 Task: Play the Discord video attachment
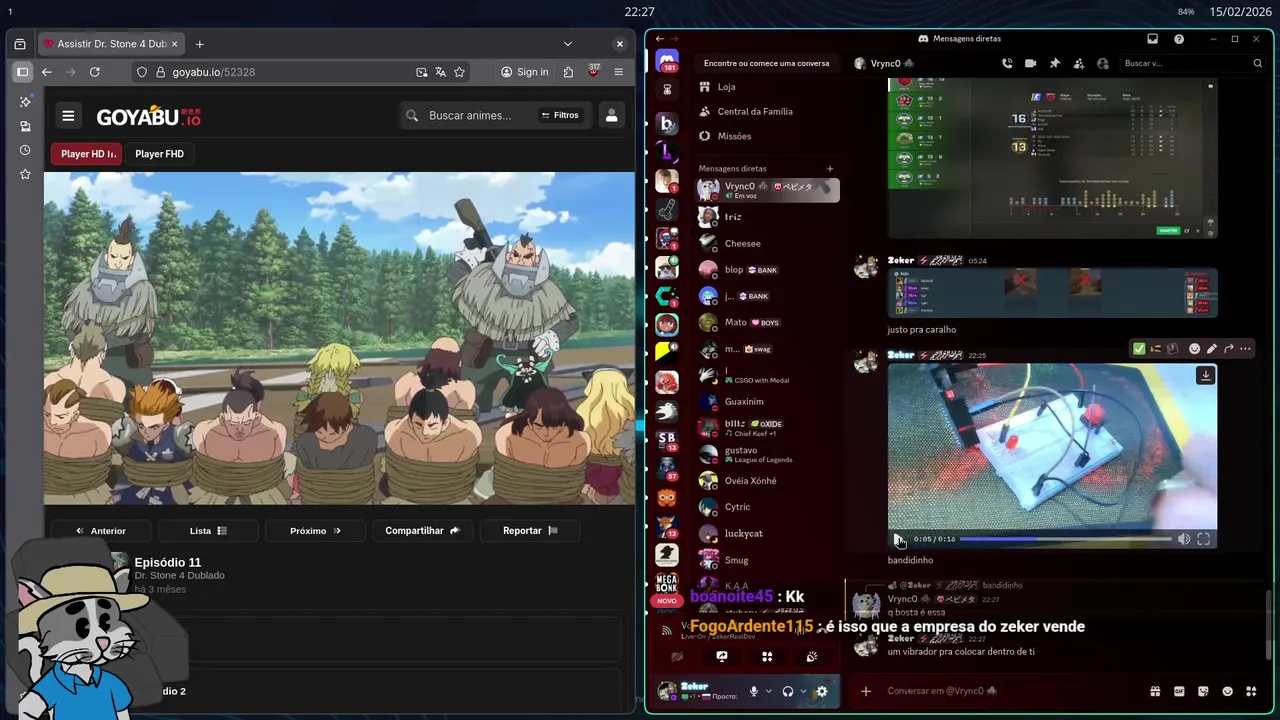coord(899,539)
